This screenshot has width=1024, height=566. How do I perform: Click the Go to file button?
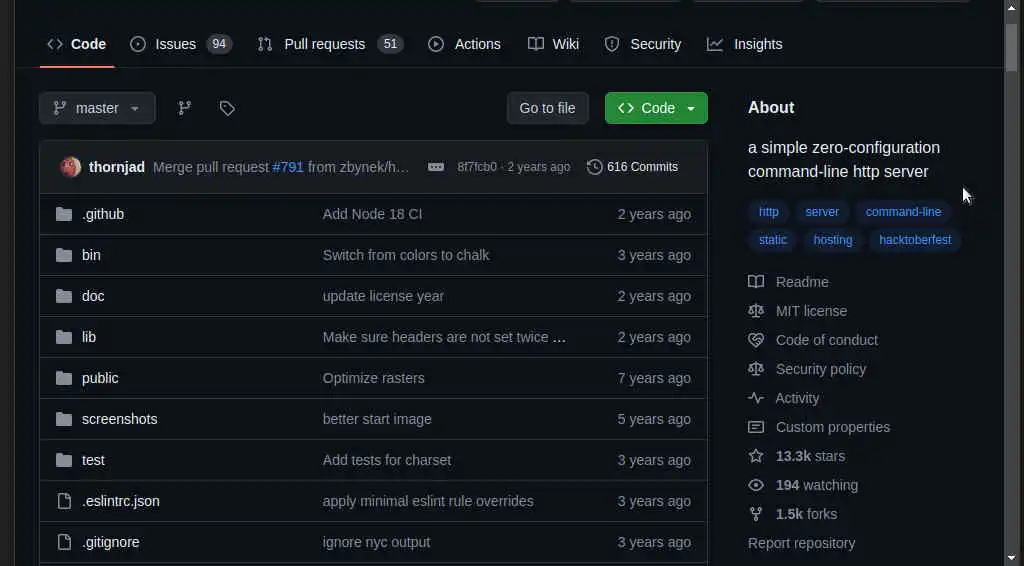[547, 108]
